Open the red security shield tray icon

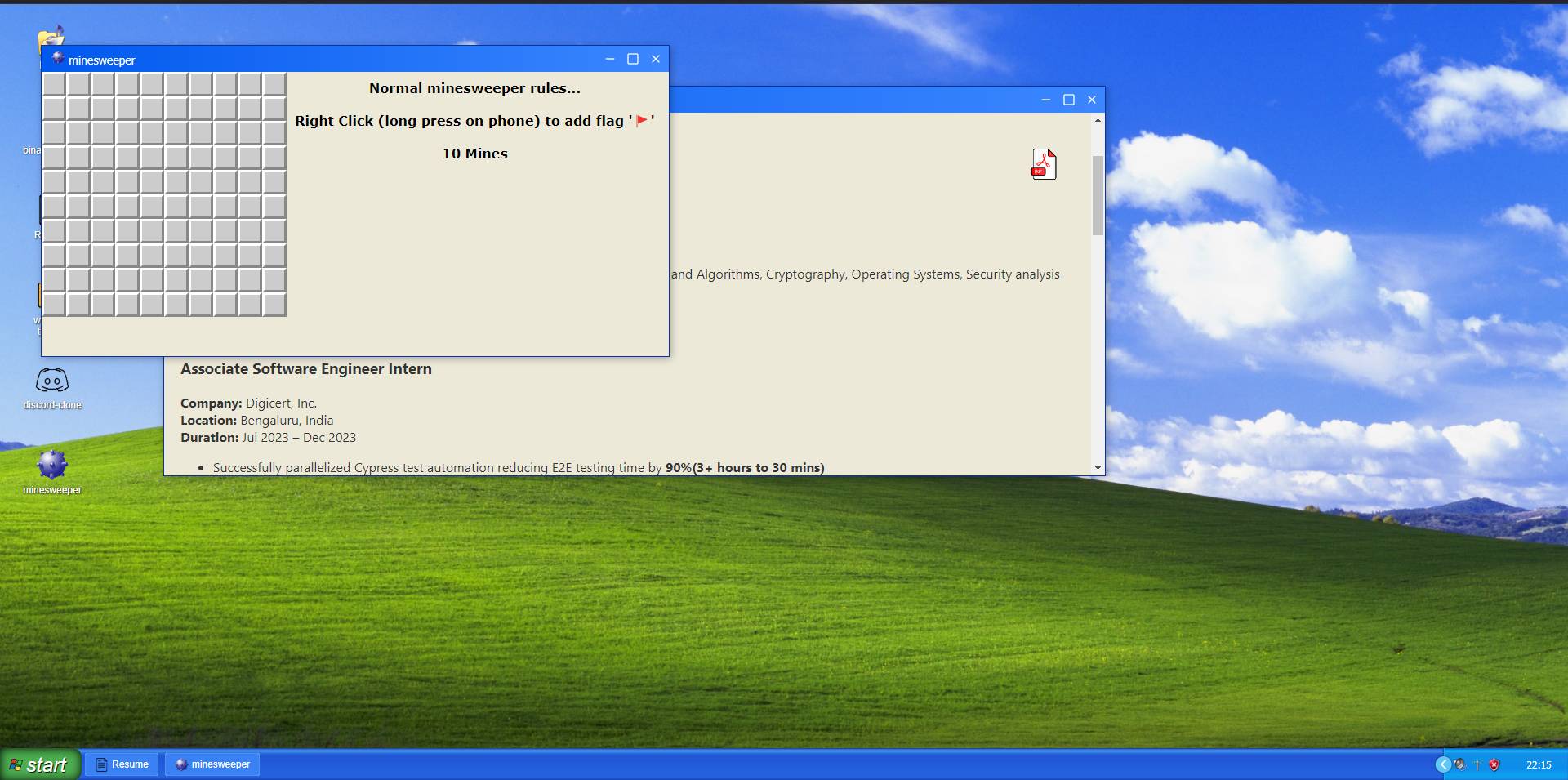[1494, 764]
